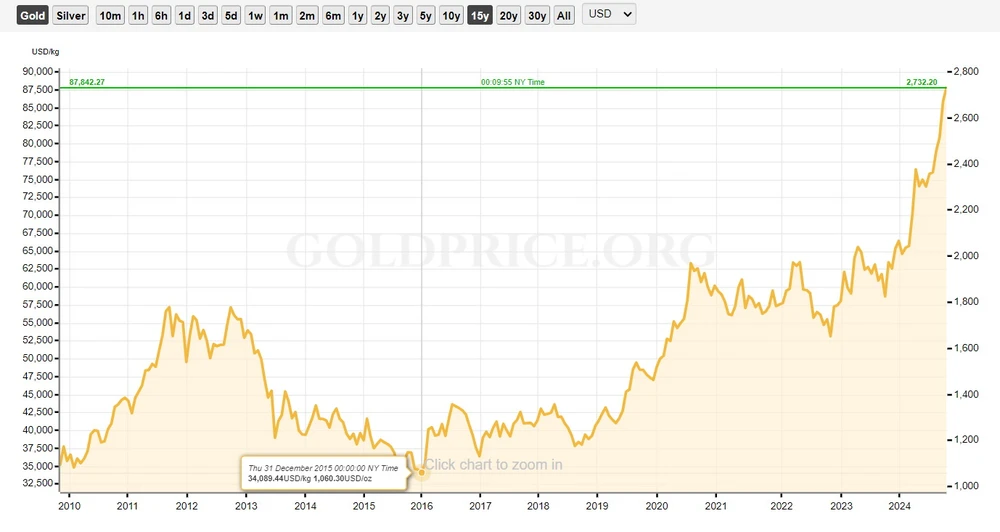Show All available price history

[564, 15]
